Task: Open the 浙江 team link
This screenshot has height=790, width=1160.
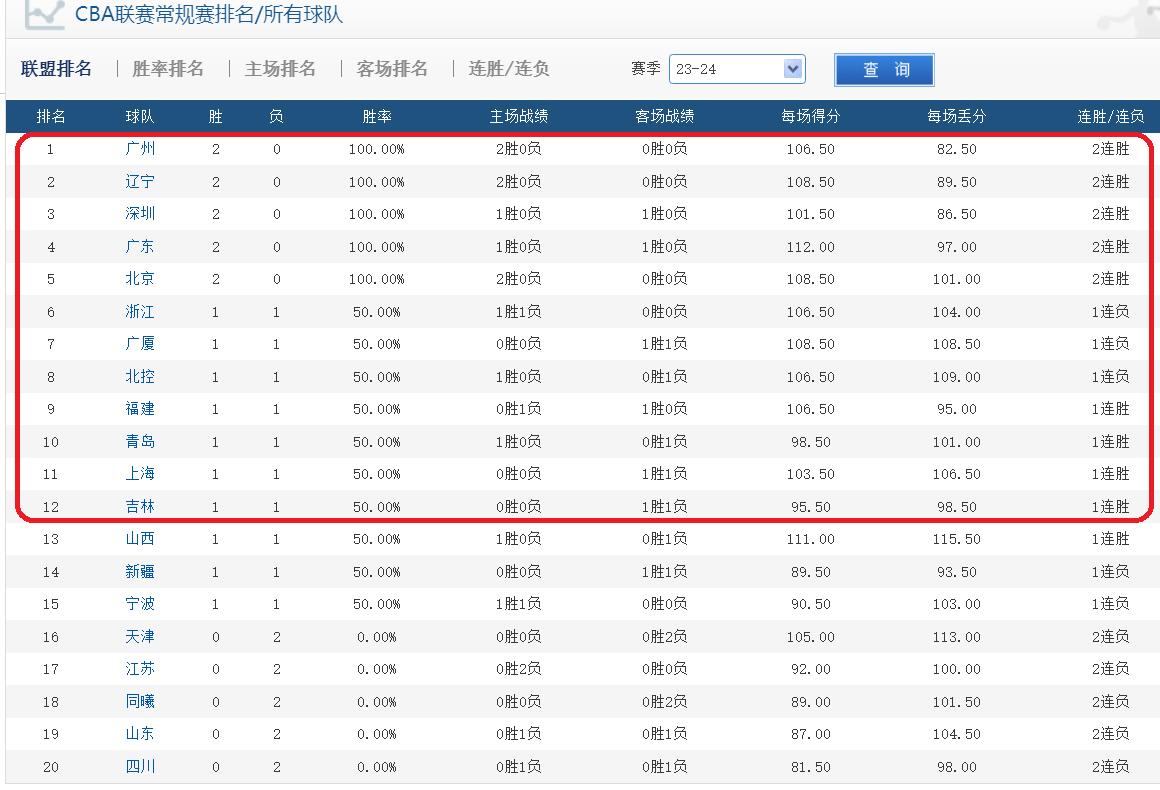Action: click(x=140, y=311)
